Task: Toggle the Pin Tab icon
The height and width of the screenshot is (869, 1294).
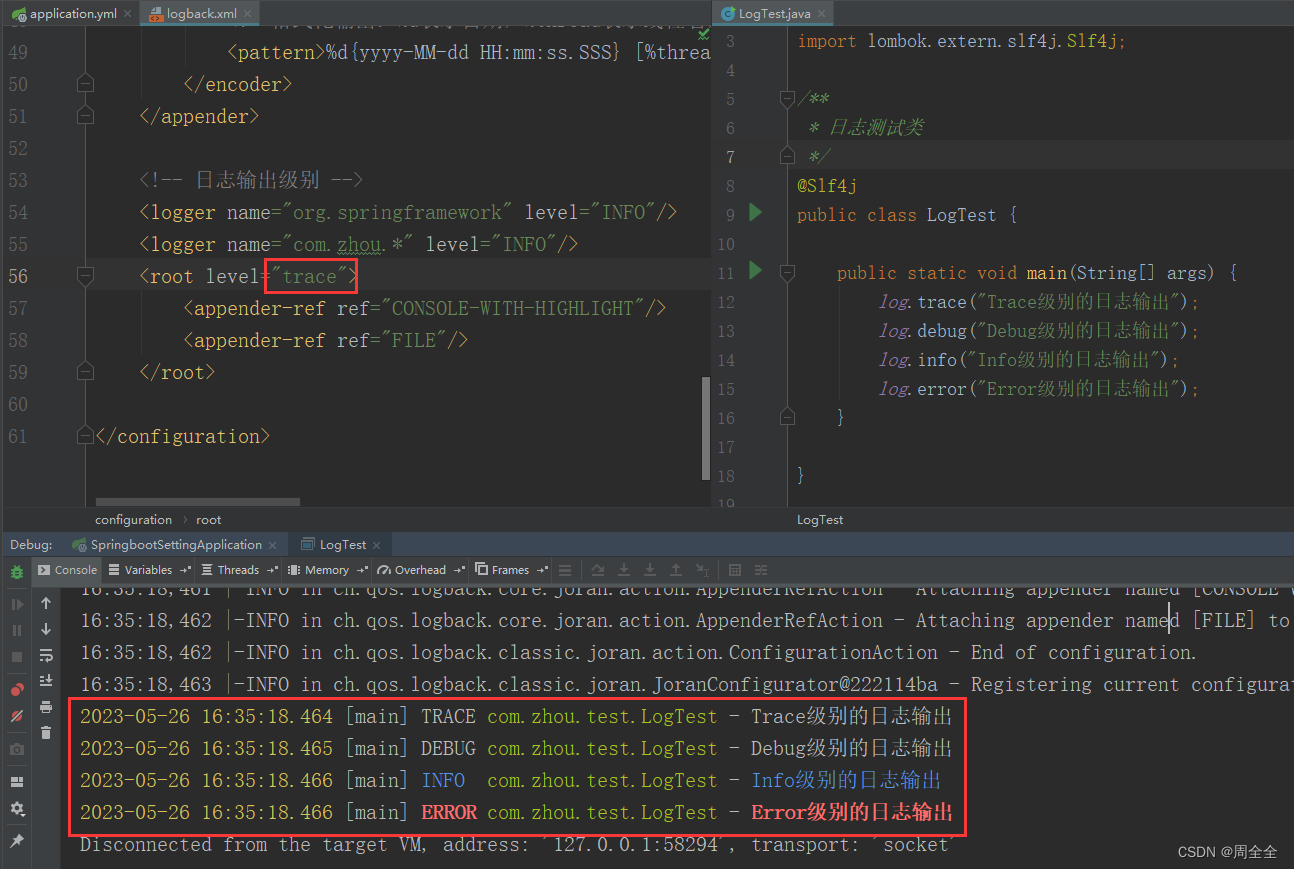Action: click(x=17, y=840)
